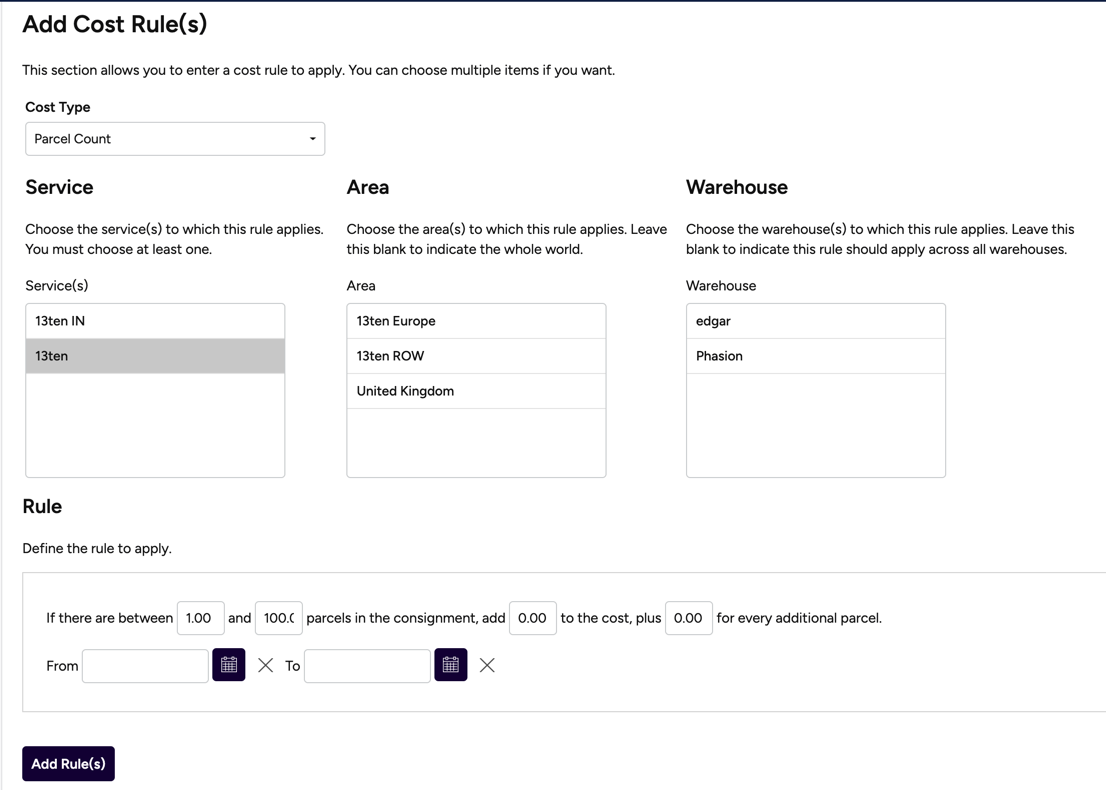This screenshot has width=1106, height=790.
Task: Open the Cost Type dropdown
Action: click(175, 138)
